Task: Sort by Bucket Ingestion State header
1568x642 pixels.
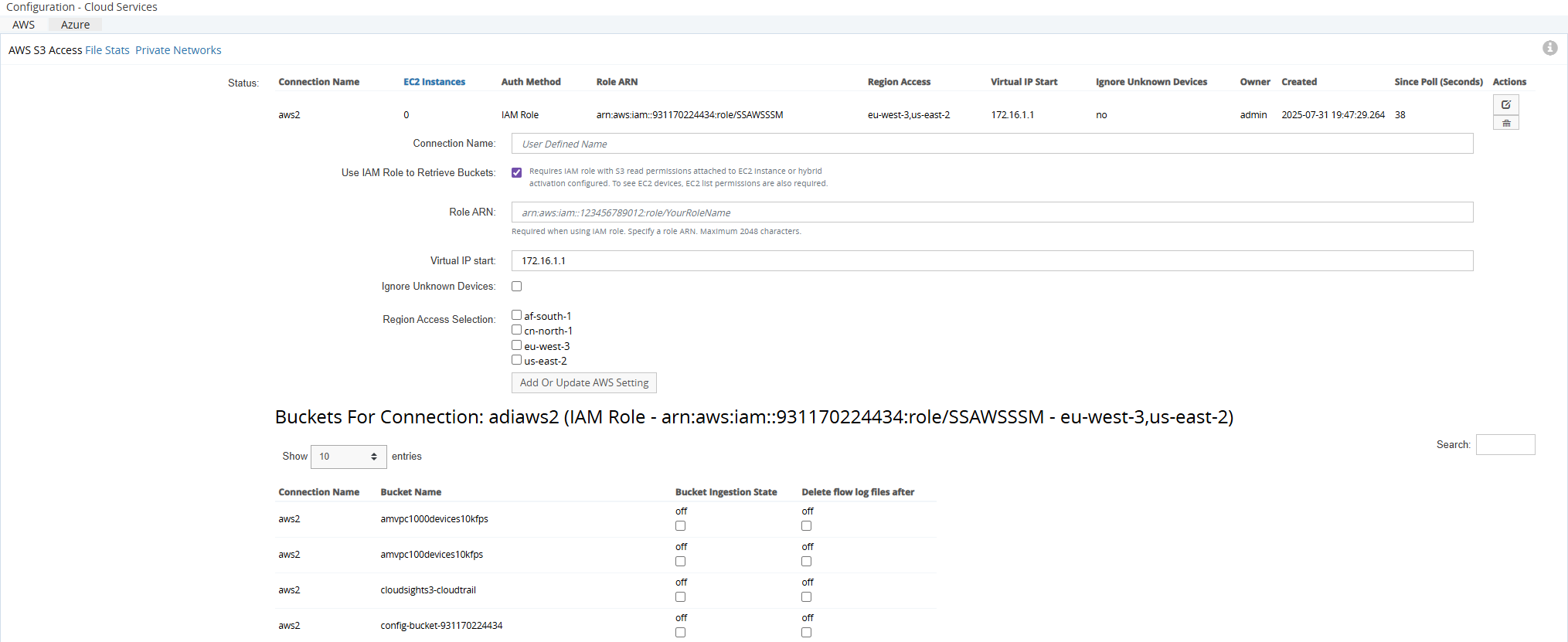Action: point(726,492)
